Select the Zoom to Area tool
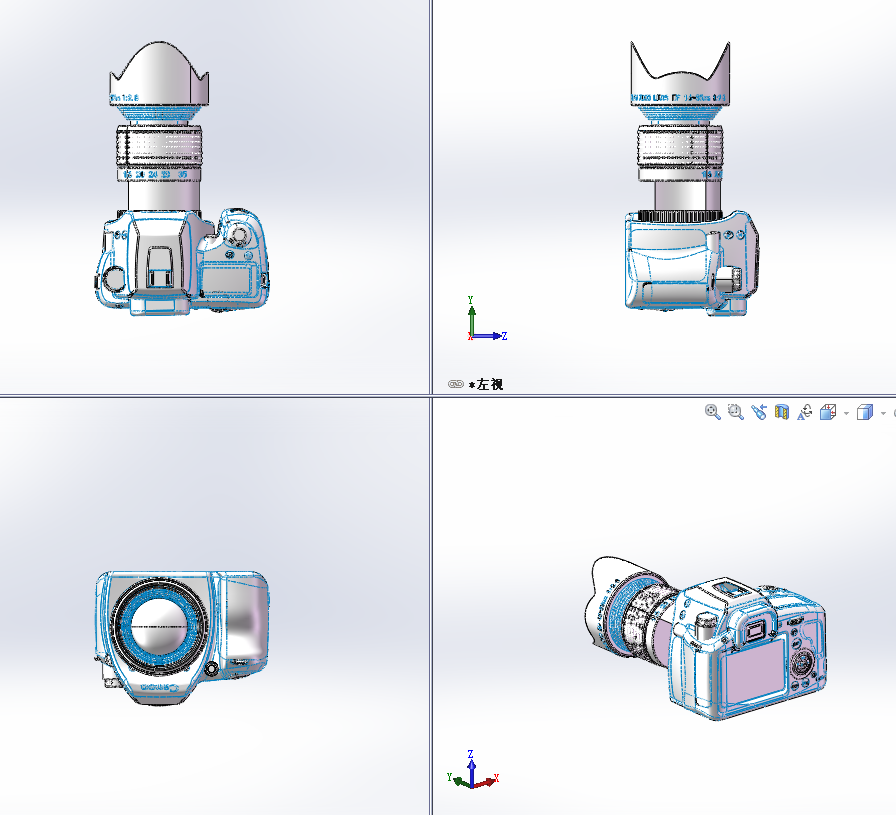 tap(735, 412)
